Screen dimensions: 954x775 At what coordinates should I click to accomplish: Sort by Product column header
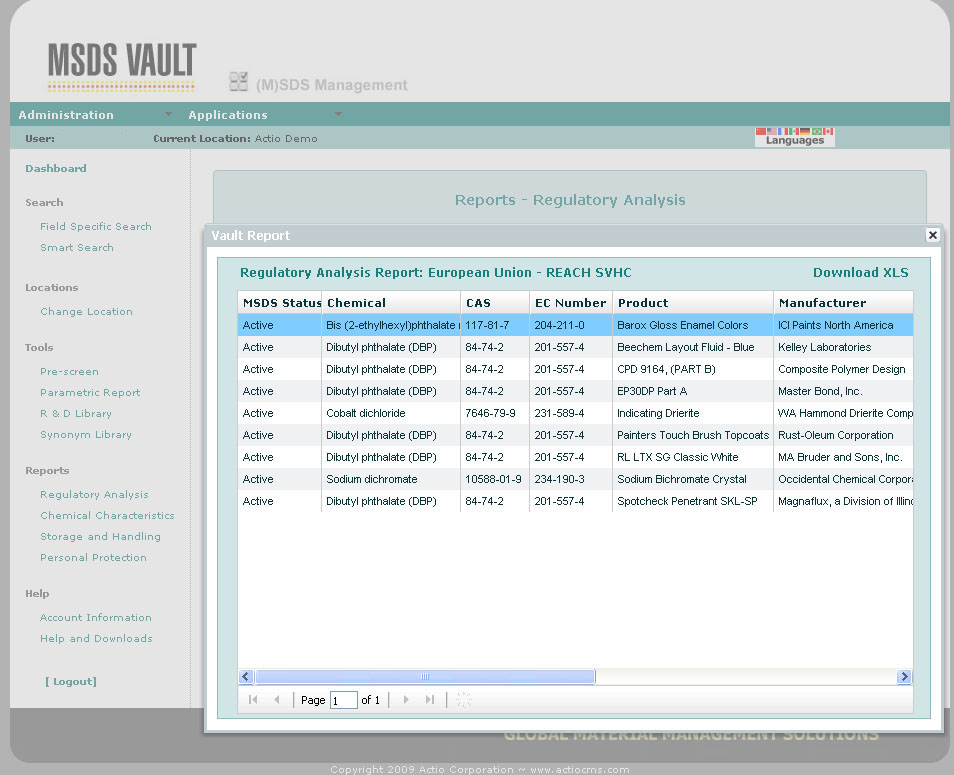click(693, 303)
